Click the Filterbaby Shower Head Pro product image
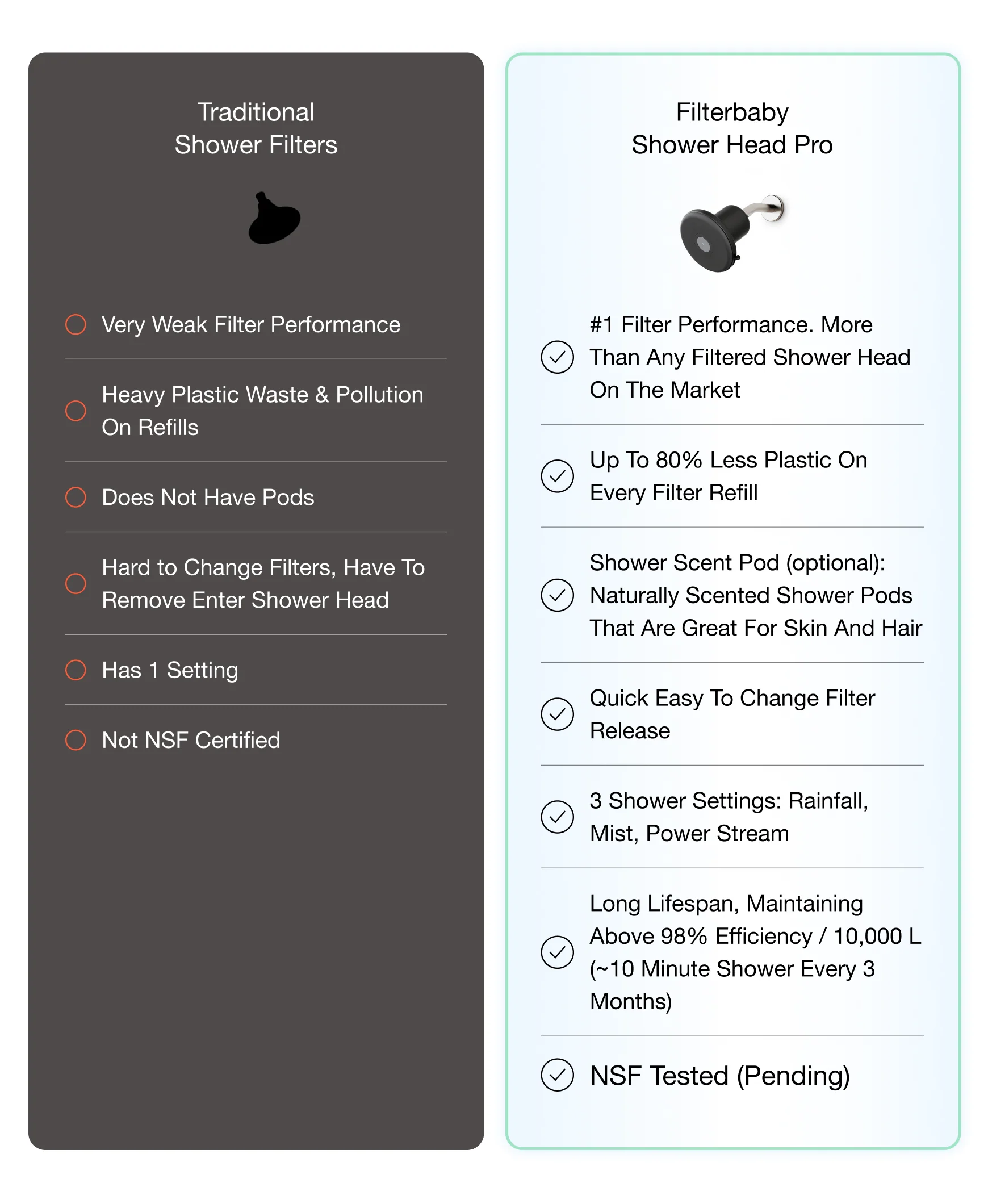This screenshot has height=1204, width=988. 732,232
